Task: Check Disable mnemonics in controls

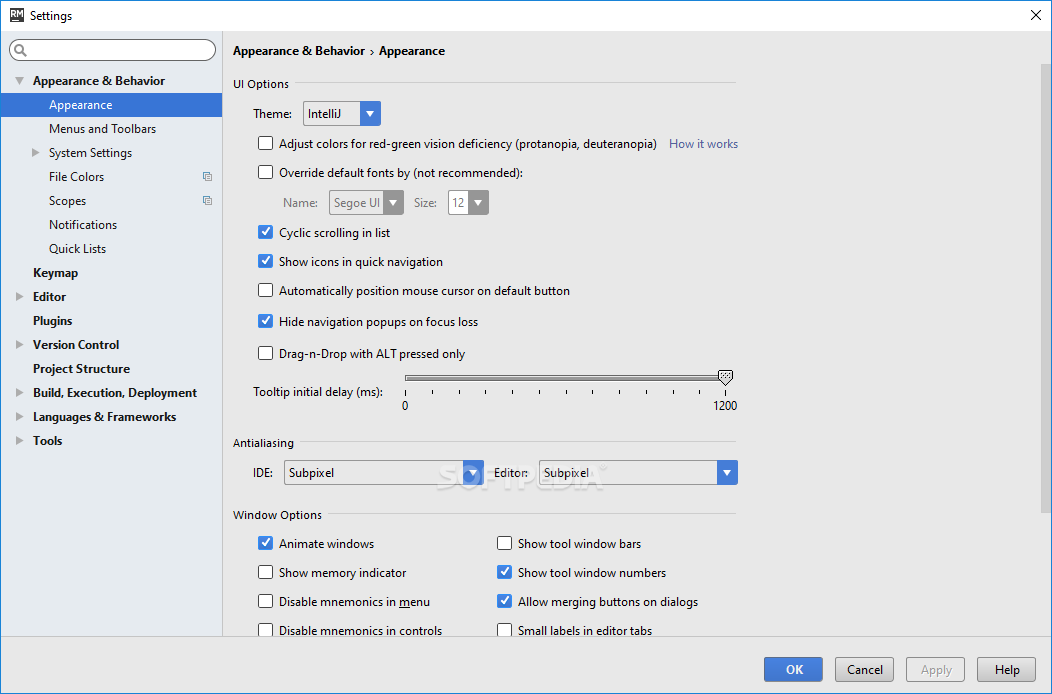Action: point(266,630)
